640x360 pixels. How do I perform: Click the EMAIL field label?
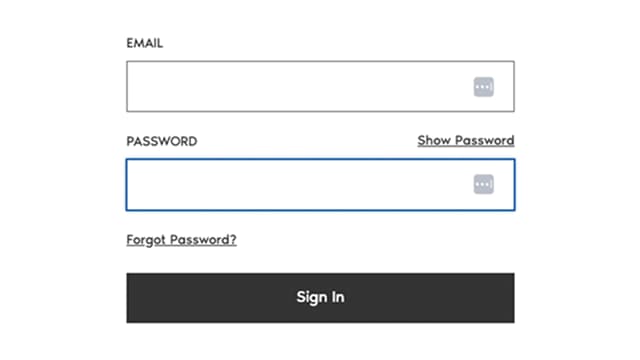pos(144,43)
